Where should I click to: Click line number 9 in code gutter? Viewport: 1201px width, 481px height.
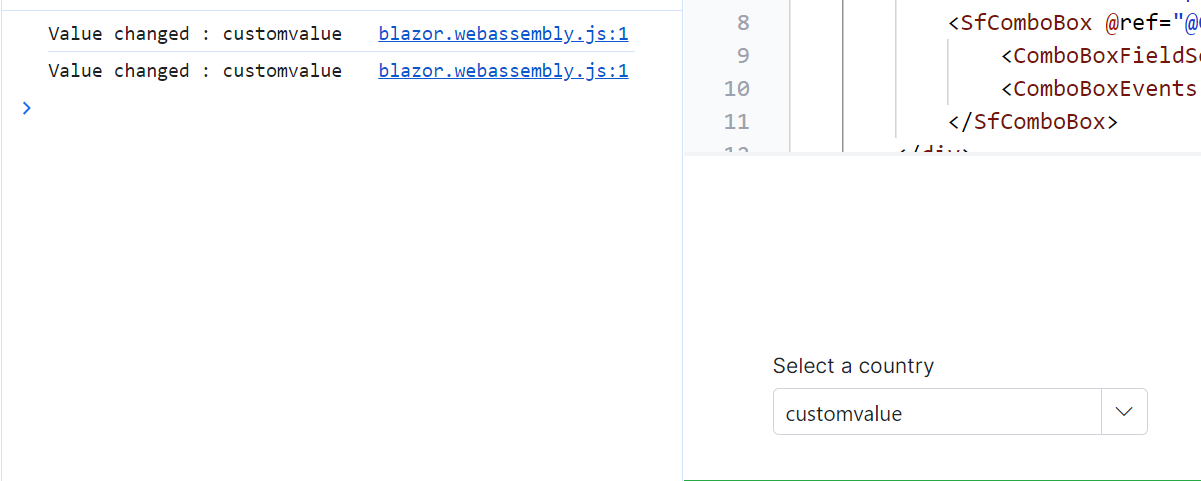742,55
